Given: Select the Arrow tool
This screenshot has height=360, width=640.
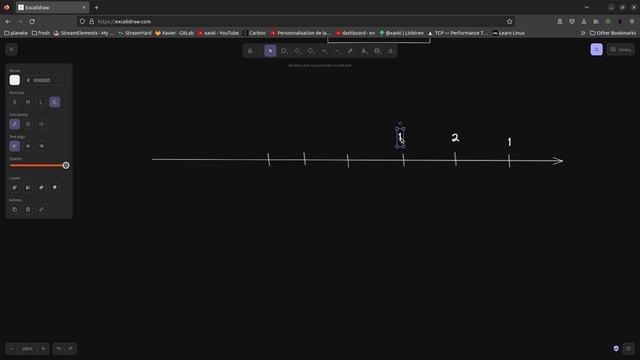Looking at the screenshot, I should point(324,51).
